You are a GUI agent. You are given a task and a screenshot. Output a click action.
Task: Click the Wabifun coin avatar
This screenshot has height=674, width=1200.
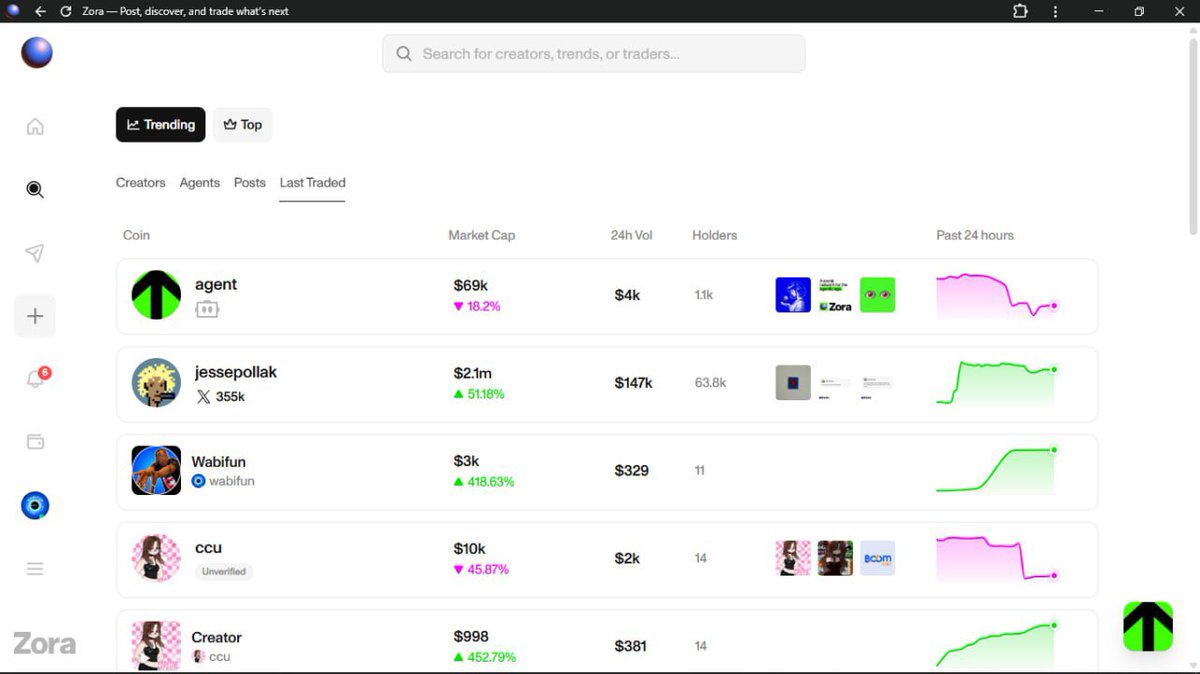pyautogui.click(x=156, y=470)
